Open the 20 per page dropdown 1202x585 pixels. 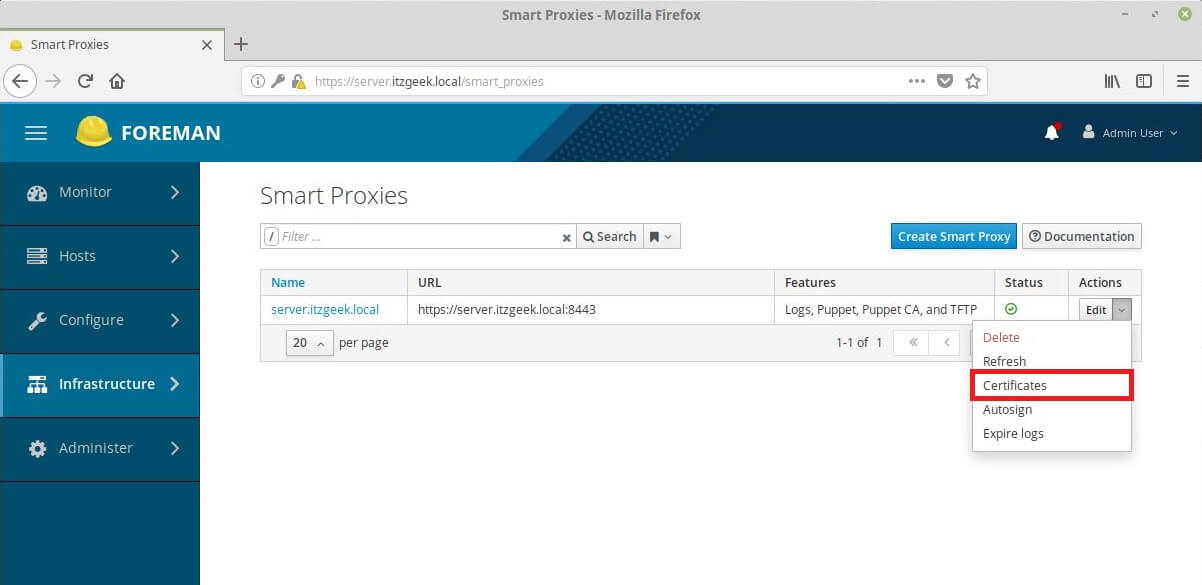310,343
